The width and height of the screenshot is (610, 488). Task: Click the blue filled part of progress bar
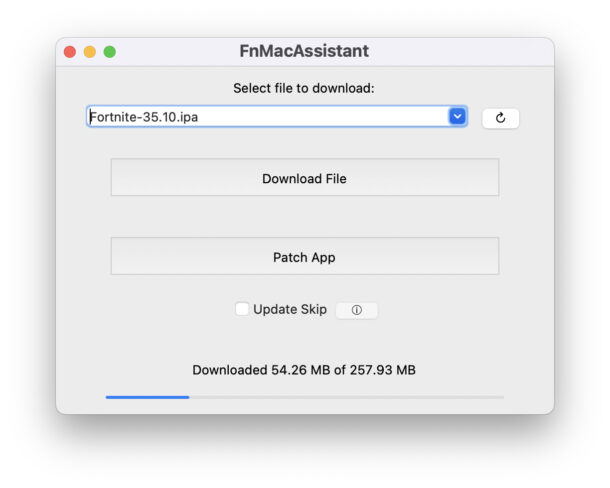click(147, 397)
